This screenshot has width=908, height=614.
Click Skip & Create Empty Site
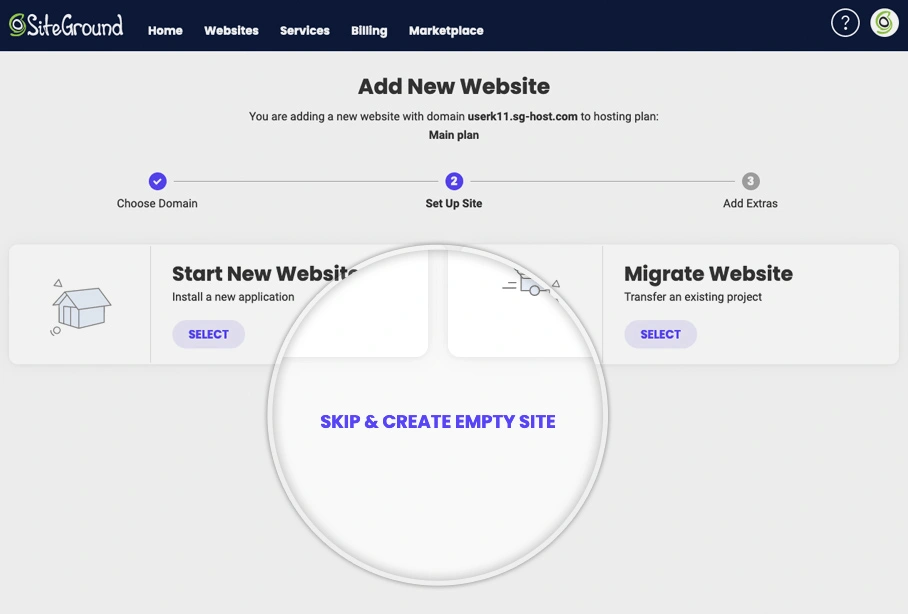coord(437,422)
